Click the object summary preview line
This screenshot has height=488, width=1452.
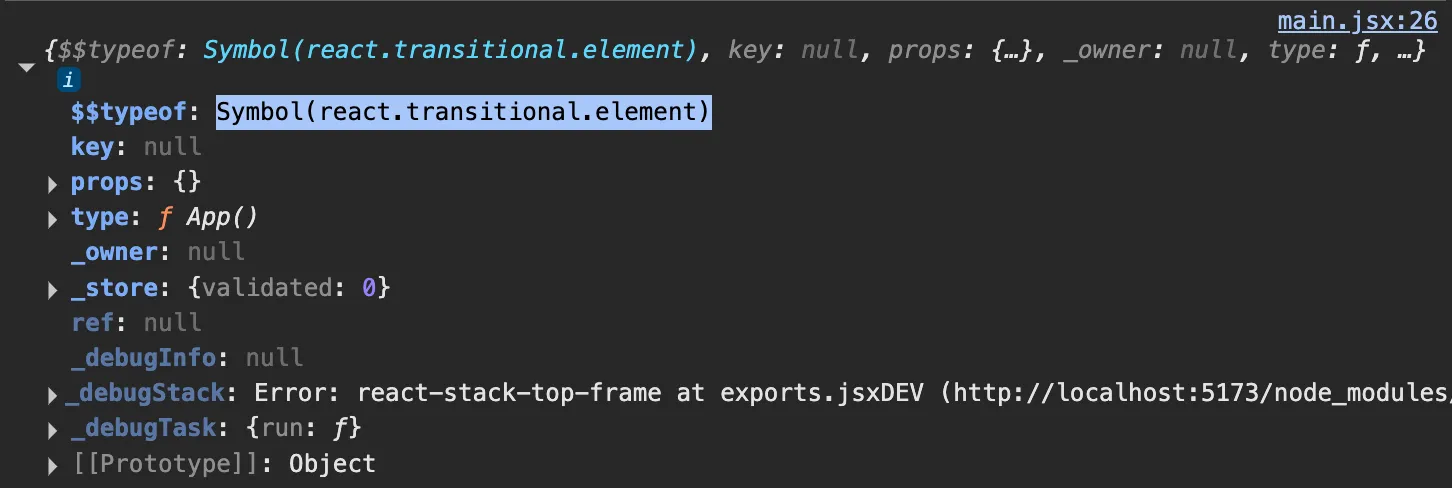coord(735,51)
